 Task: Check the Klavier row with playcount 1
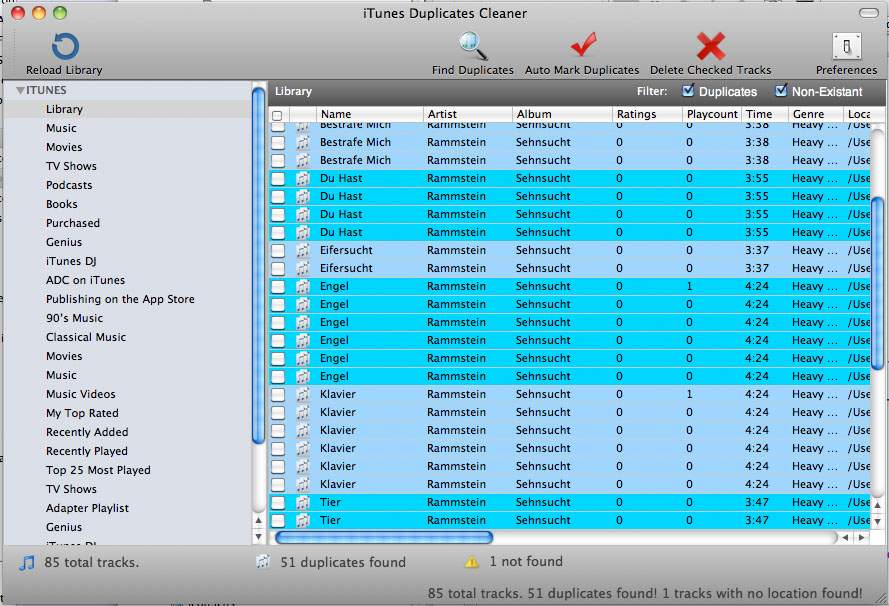click(x=278, y=394)
